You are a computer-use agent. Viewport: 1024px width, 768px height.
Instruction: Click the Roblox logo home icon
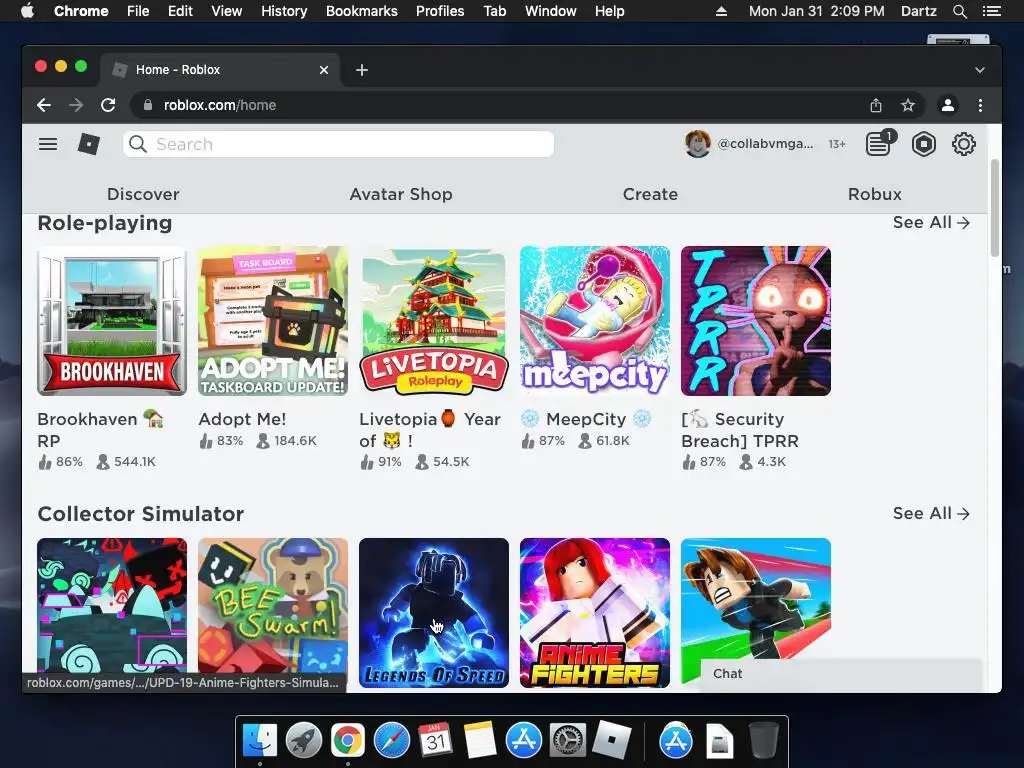coord(89,144)
